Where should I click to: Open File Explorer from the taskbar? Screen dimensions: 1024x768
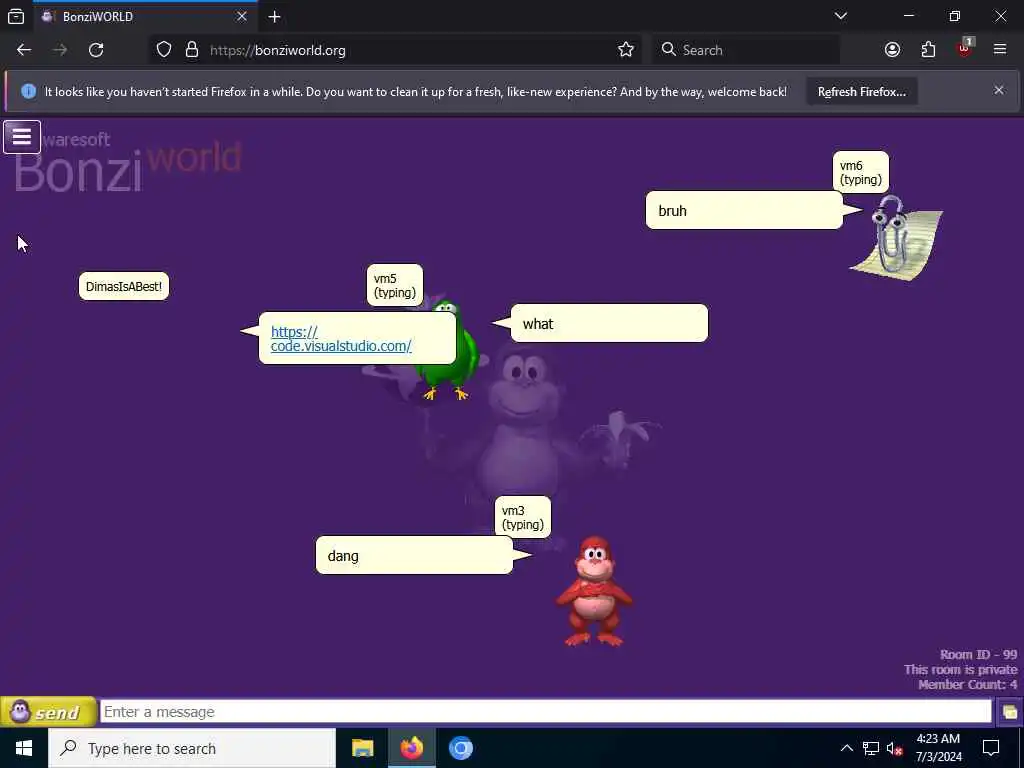pyautogui.click(x=362, y=748)
